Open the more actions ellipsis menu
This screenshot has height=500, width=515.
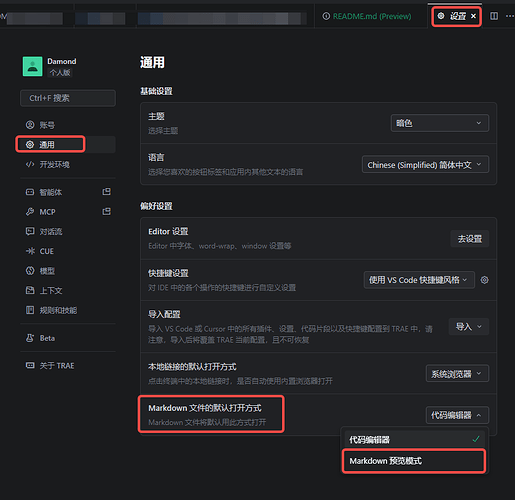click(x=510, y=16)
